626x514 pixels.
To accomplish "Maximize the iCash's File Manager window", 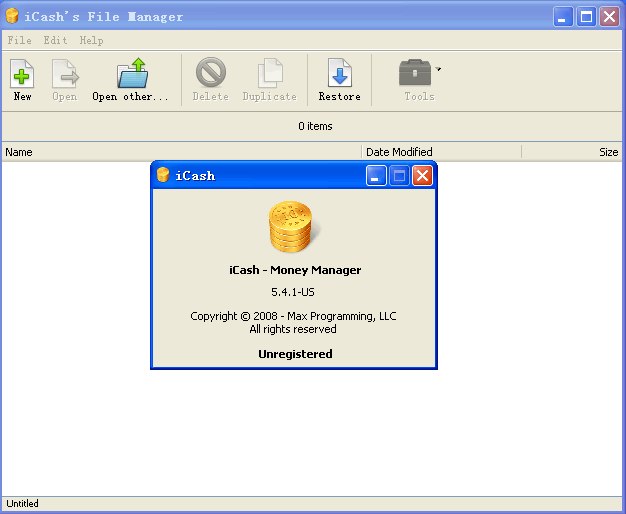I will tap(586, 17).
